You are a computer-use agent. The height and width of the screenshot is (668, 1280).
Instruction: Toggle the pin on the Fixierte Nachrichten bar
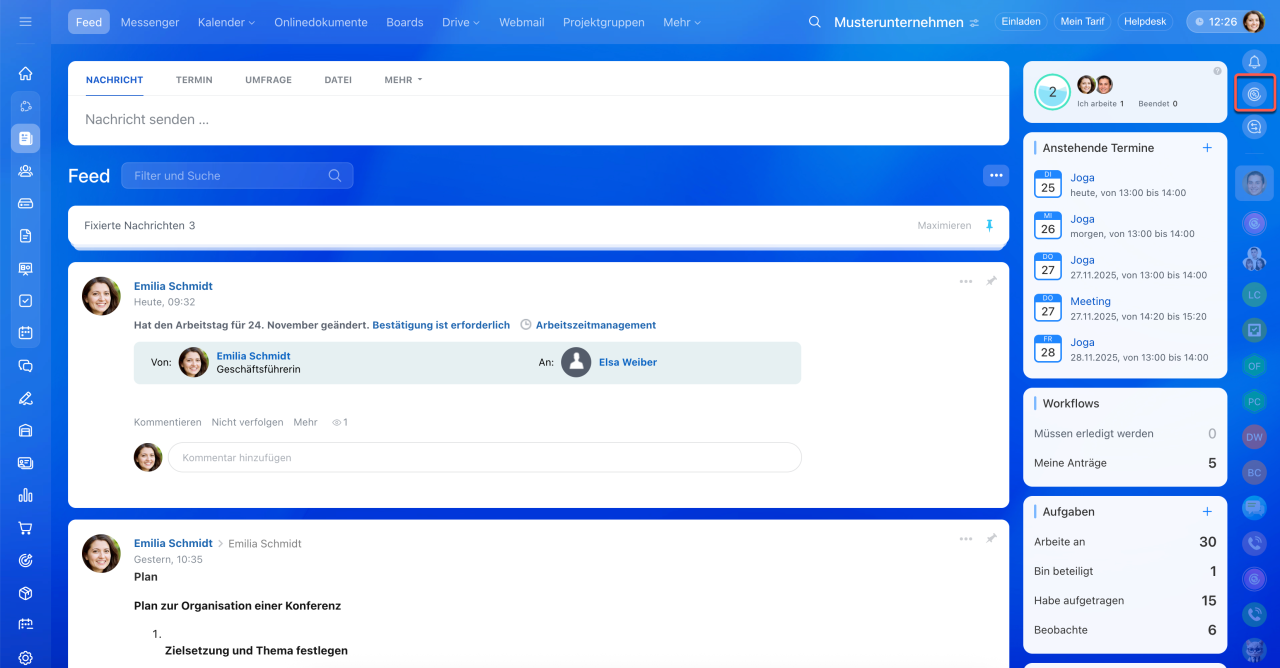click(989, 226)
